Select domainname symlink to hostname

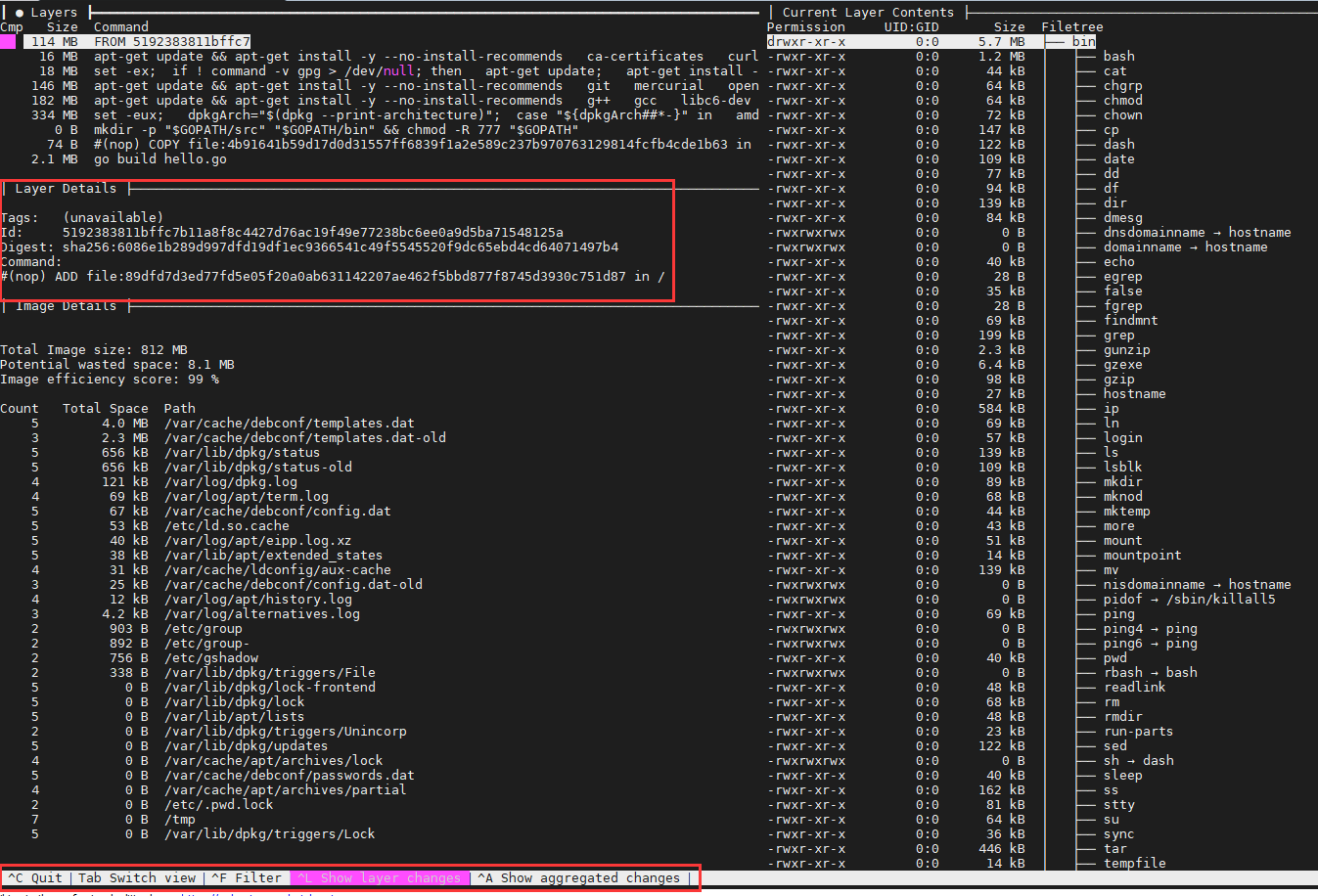pos(1186,247)
